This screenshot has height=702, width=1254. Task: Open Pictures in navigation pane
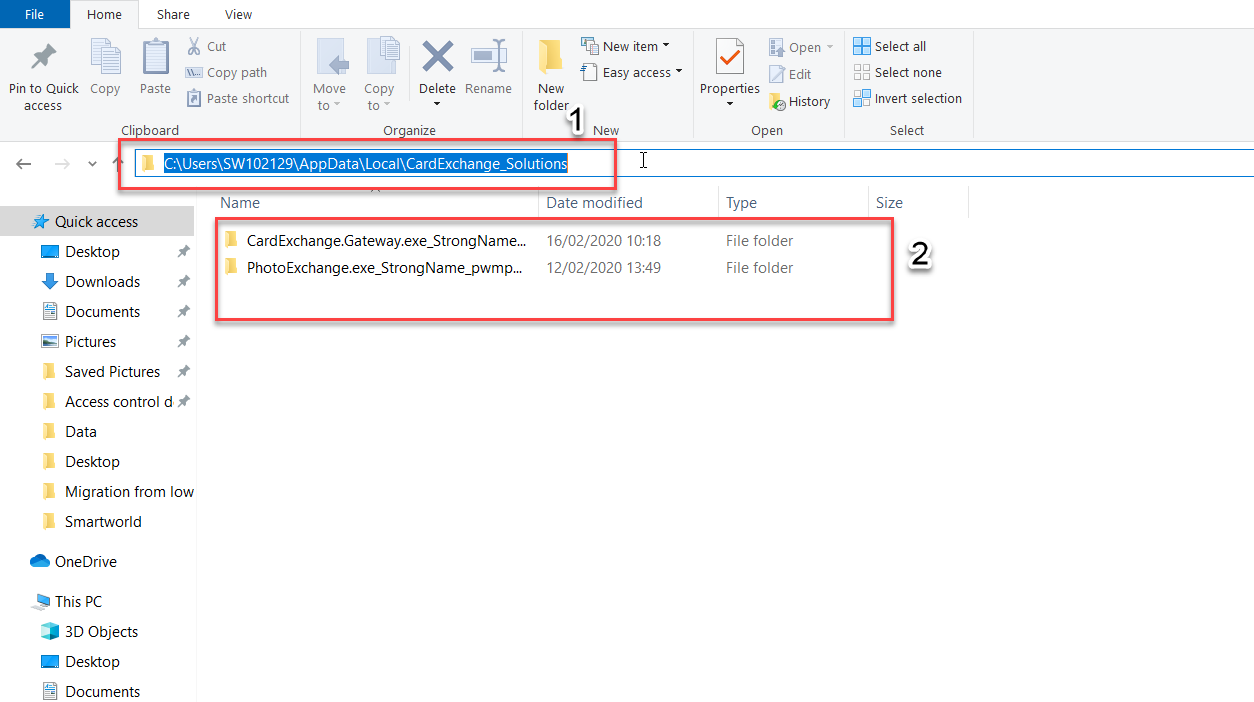coord(90,341)
